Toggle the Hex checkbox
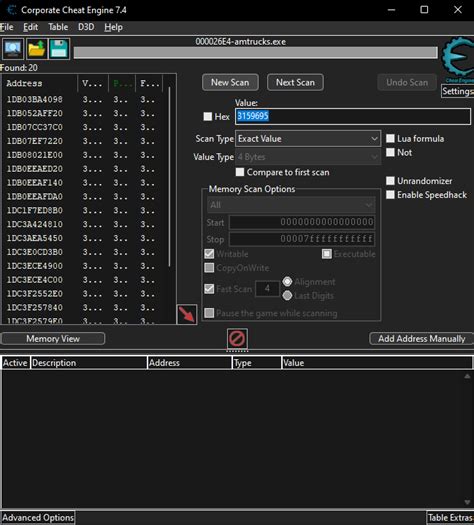Image resolution: width=474 pixels, height=525 pixels. click(x=208, y=116)
